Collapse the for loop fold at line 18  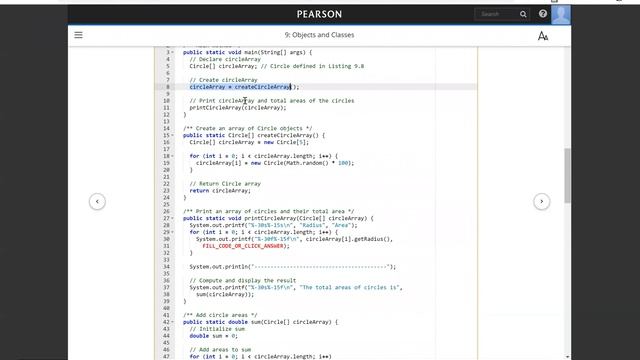click(x=172, y=156)
